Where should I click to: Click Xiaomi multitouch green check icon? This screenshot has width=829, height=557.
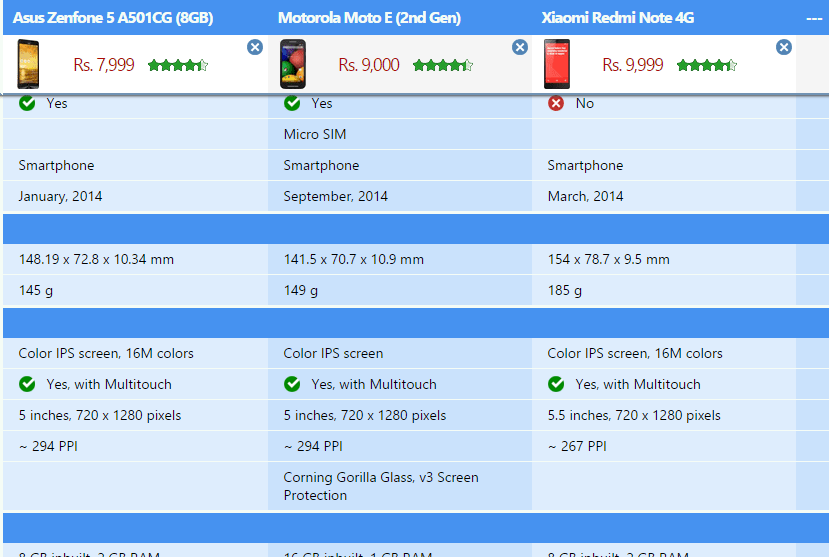[x=556, y=384]
